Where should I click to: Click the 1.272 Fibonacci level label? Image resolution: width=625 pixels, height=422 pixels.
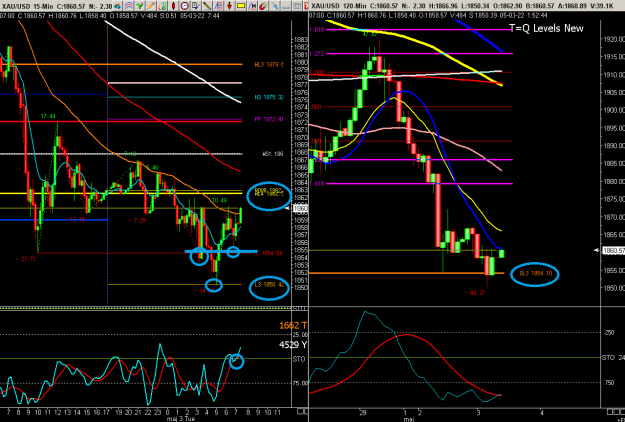coord(317,53)
